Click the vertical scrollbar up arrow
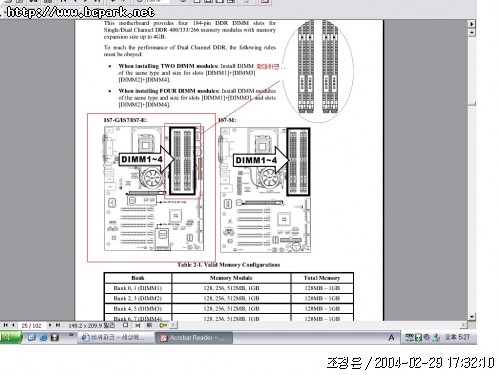The height and width of the screenshot is (375, 500). (471, 32)
